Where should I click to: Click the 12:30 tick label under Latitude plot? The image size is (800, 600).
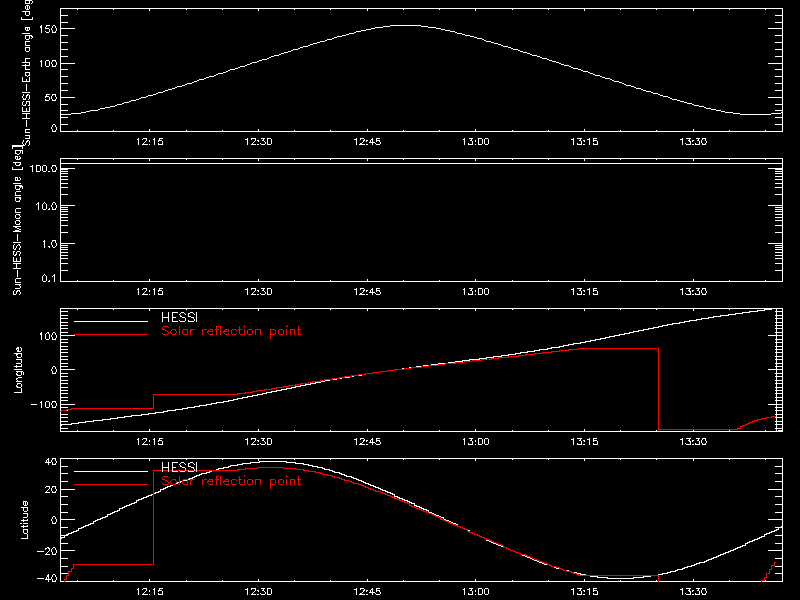tap(258, 592)
